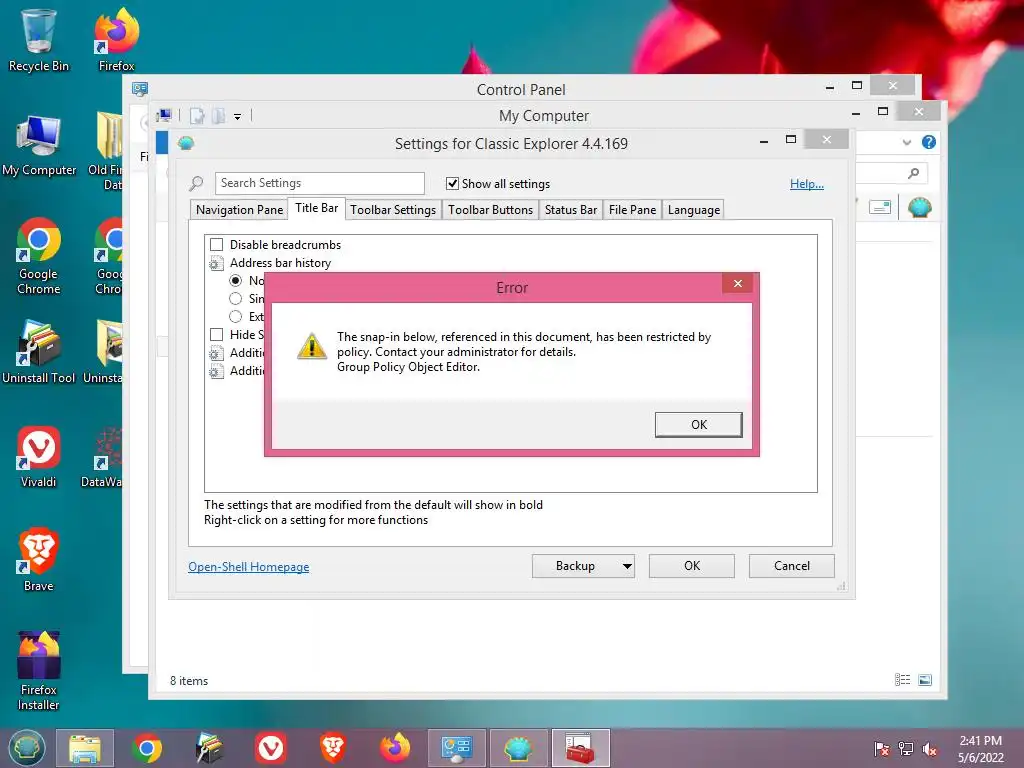Switch to Control Panel taskbar button
The width and height of the screenshot is (1024, 768).
(x=456, y=748)
